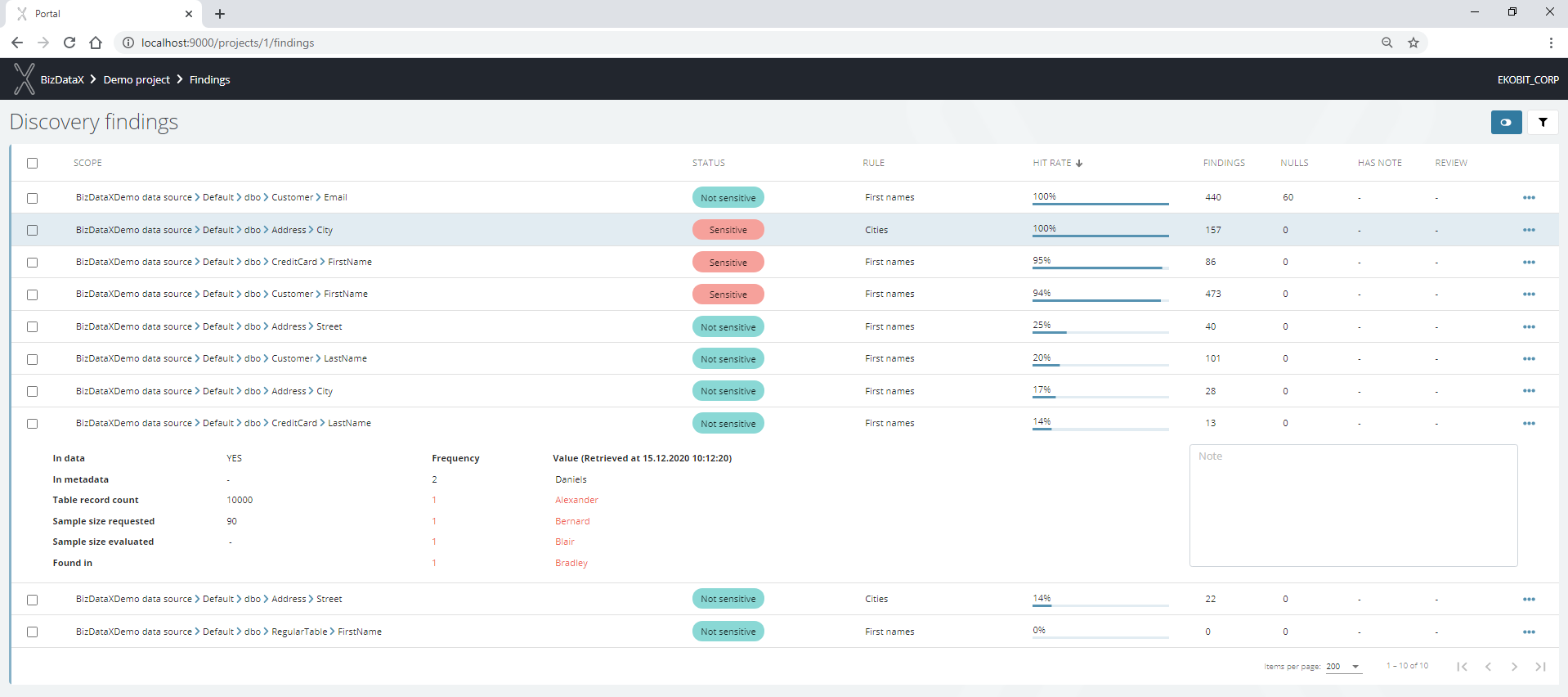Click Not sensitive badge for RegularTable FirstName
1568x697 pixels.
point(728,632)
